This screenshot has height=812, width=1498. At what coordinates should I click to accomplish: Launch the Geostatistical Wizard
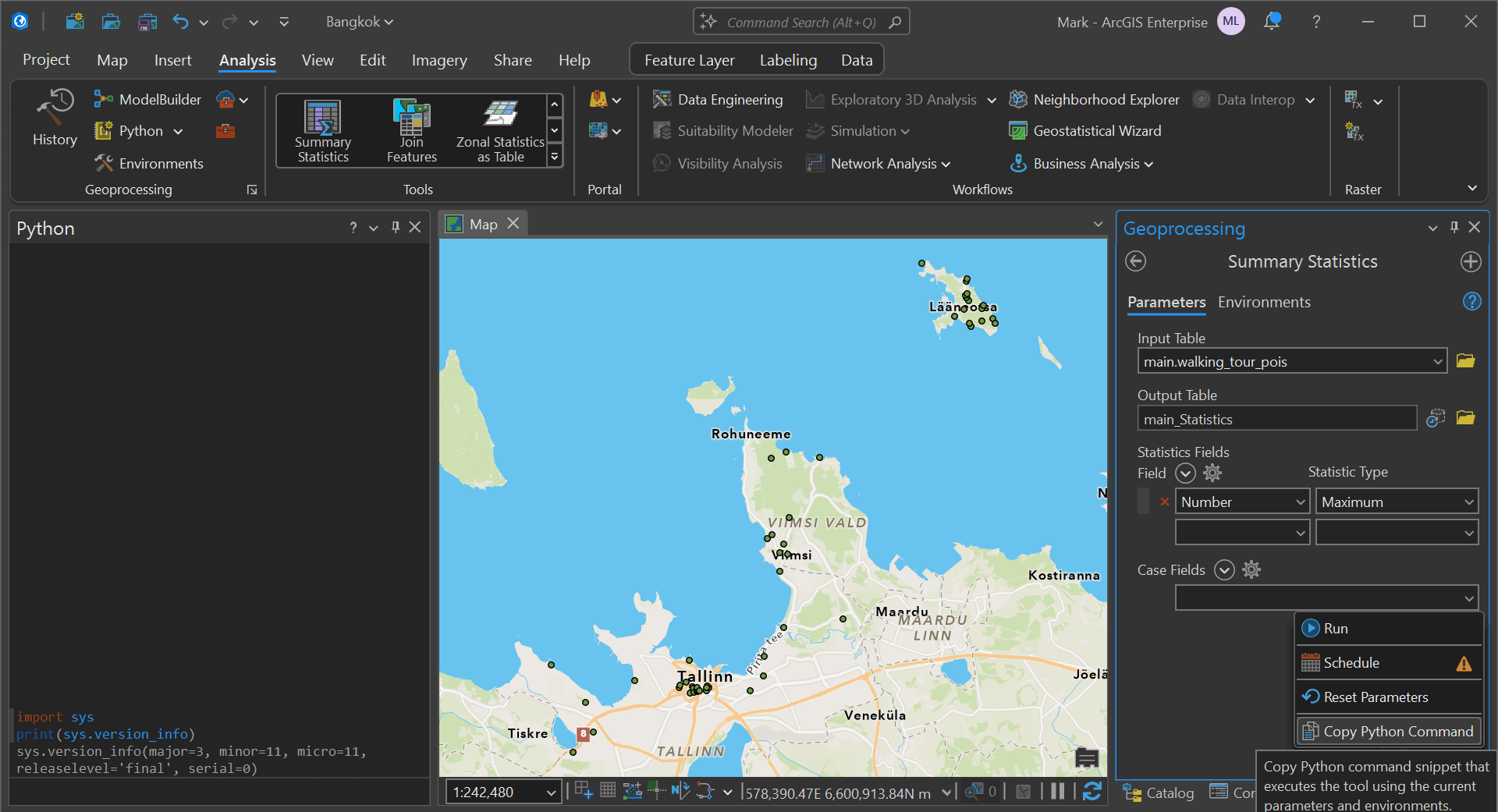coord(1084,131)
